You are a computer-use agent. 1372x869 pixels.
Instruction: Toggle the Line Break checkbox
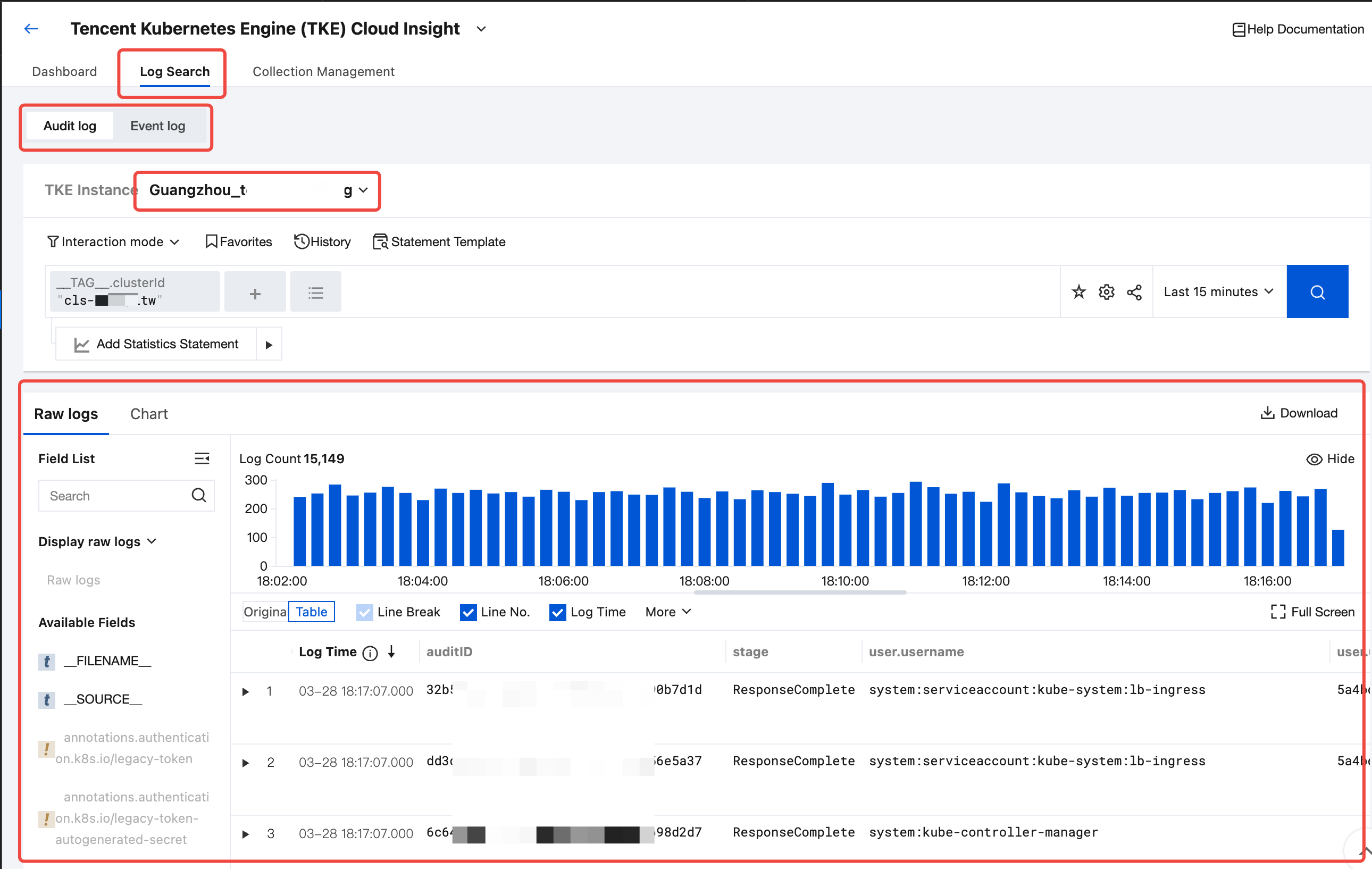click(364, 612)
